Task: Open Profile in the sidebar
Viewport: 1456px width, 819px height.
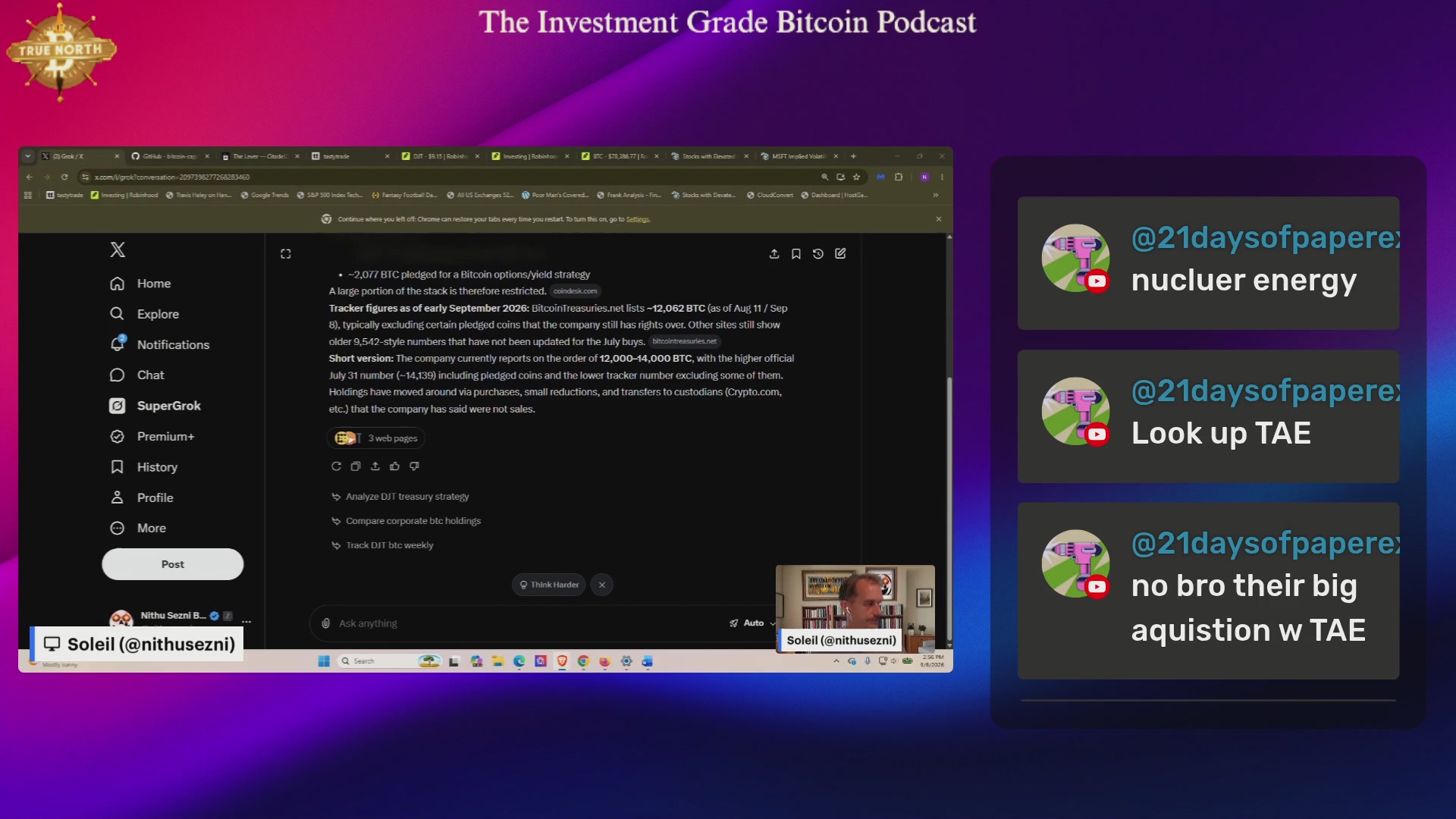Action: click(141, 497)
